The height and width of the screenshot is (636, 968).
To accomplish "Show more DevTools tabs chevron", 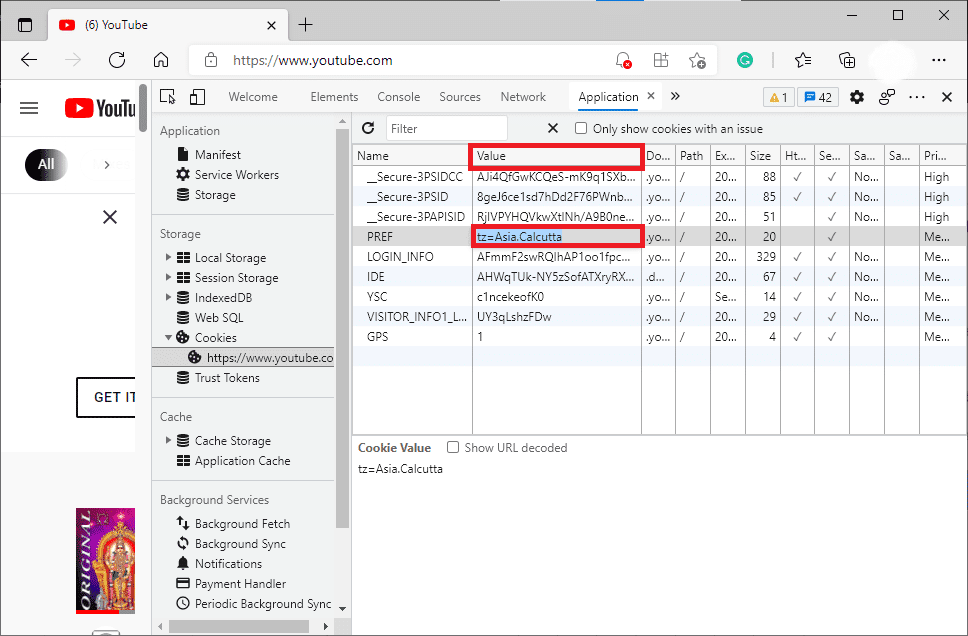I will coord(675,96).
